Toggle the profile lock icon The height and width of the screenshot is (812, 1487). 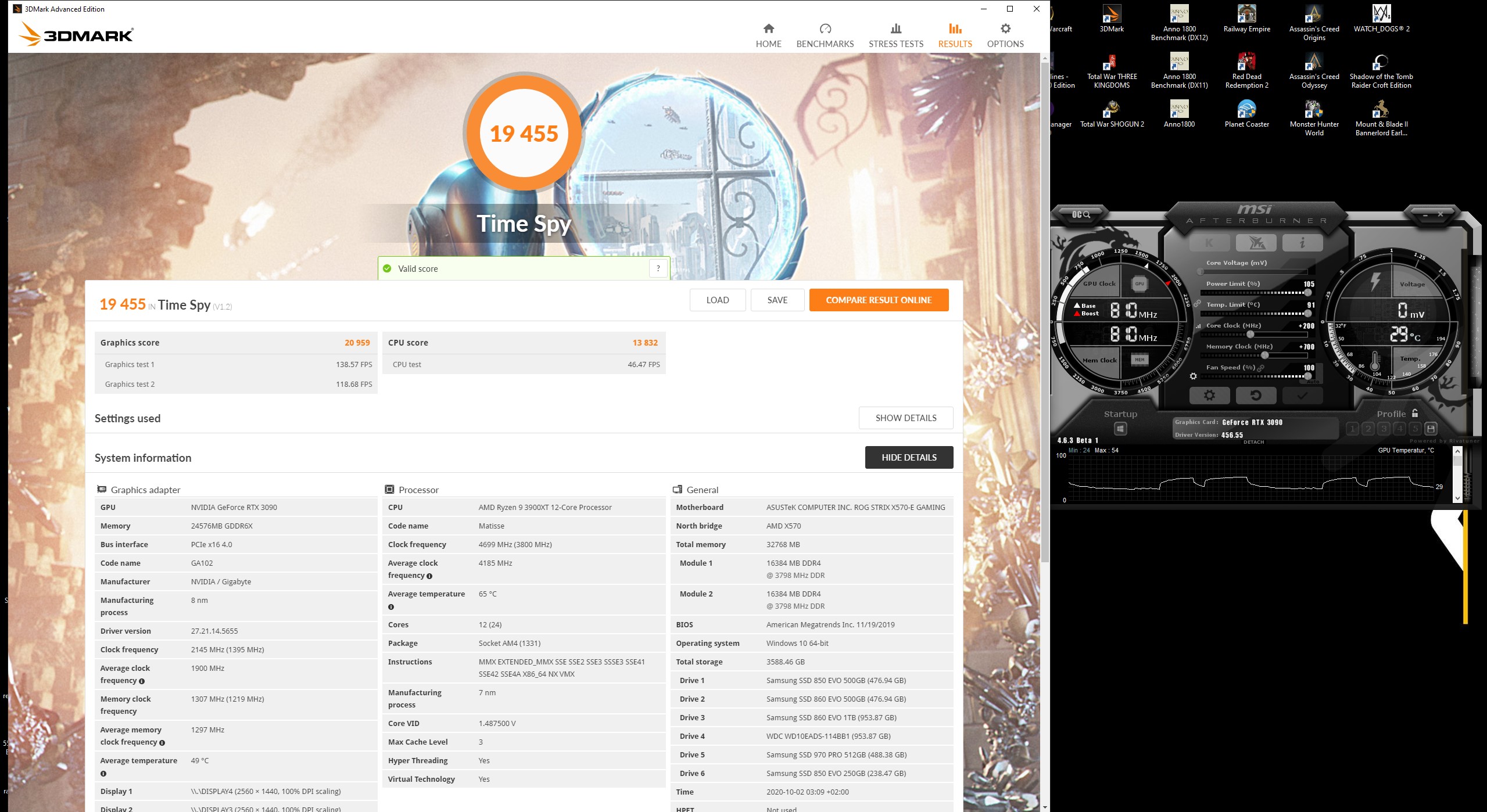pyautogui.click(x=1415, y=413)
